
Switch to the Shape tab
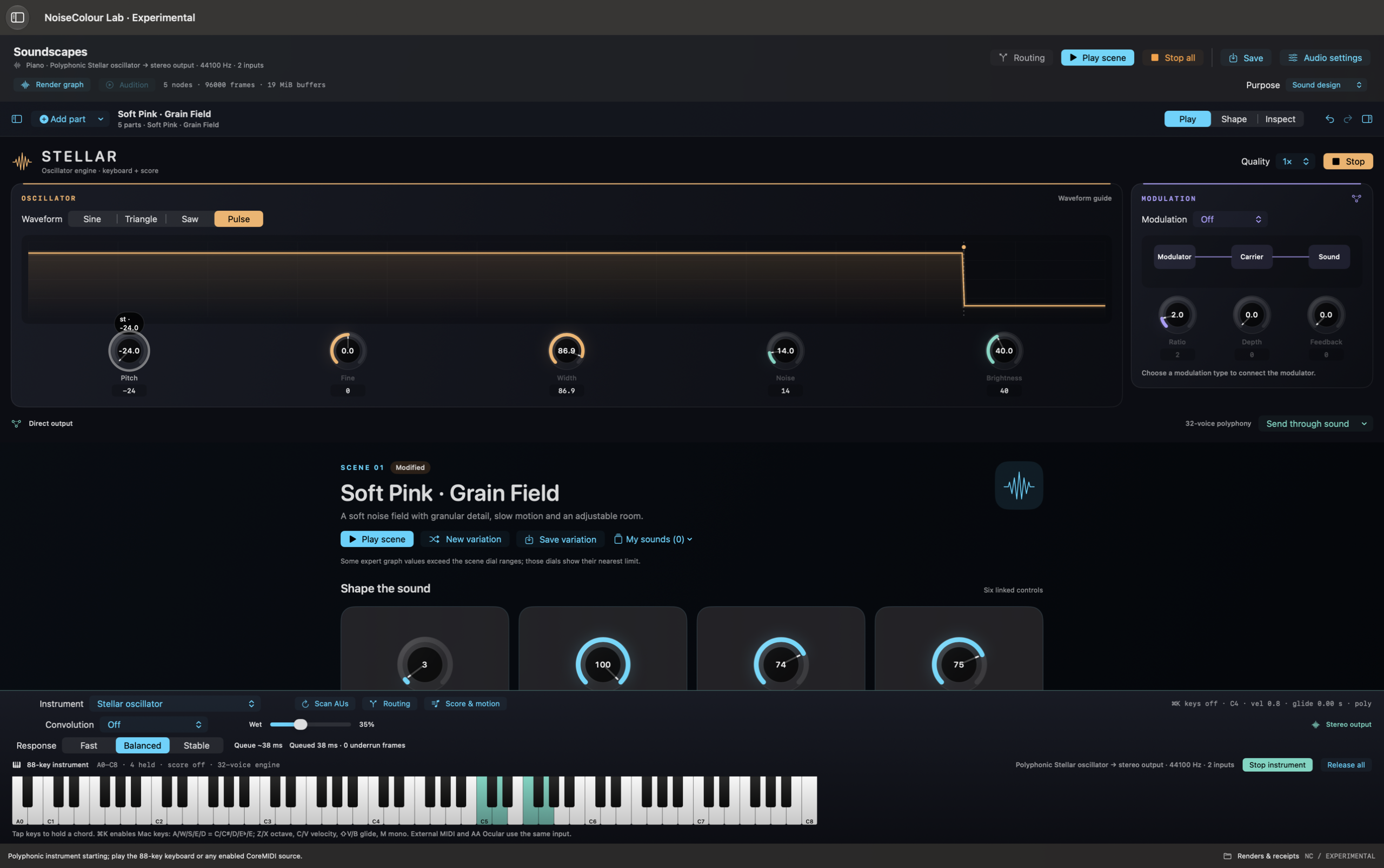point(1234,119)
